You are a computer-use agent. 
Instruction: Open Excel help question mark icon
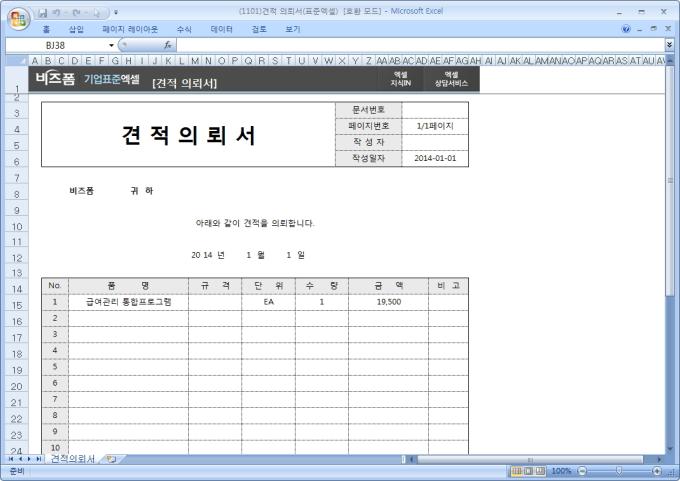click(x=626, y=29)
